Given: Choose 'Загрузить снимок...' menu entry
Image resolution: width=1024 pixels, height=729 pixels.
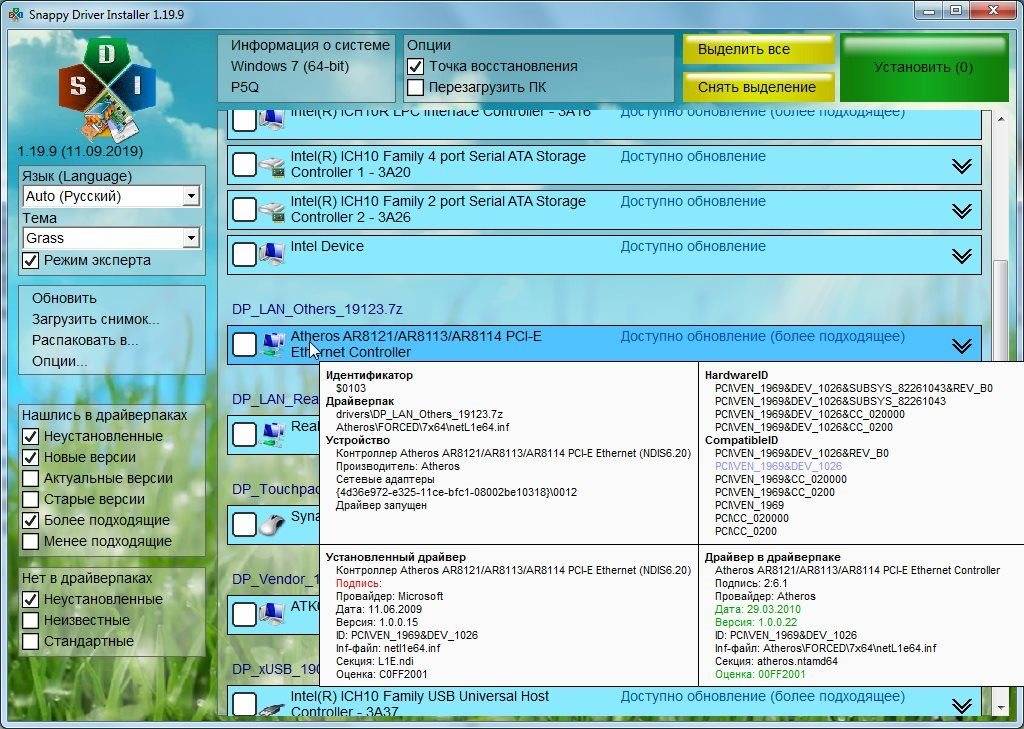Looking at the screenshot, I should 95,319.
